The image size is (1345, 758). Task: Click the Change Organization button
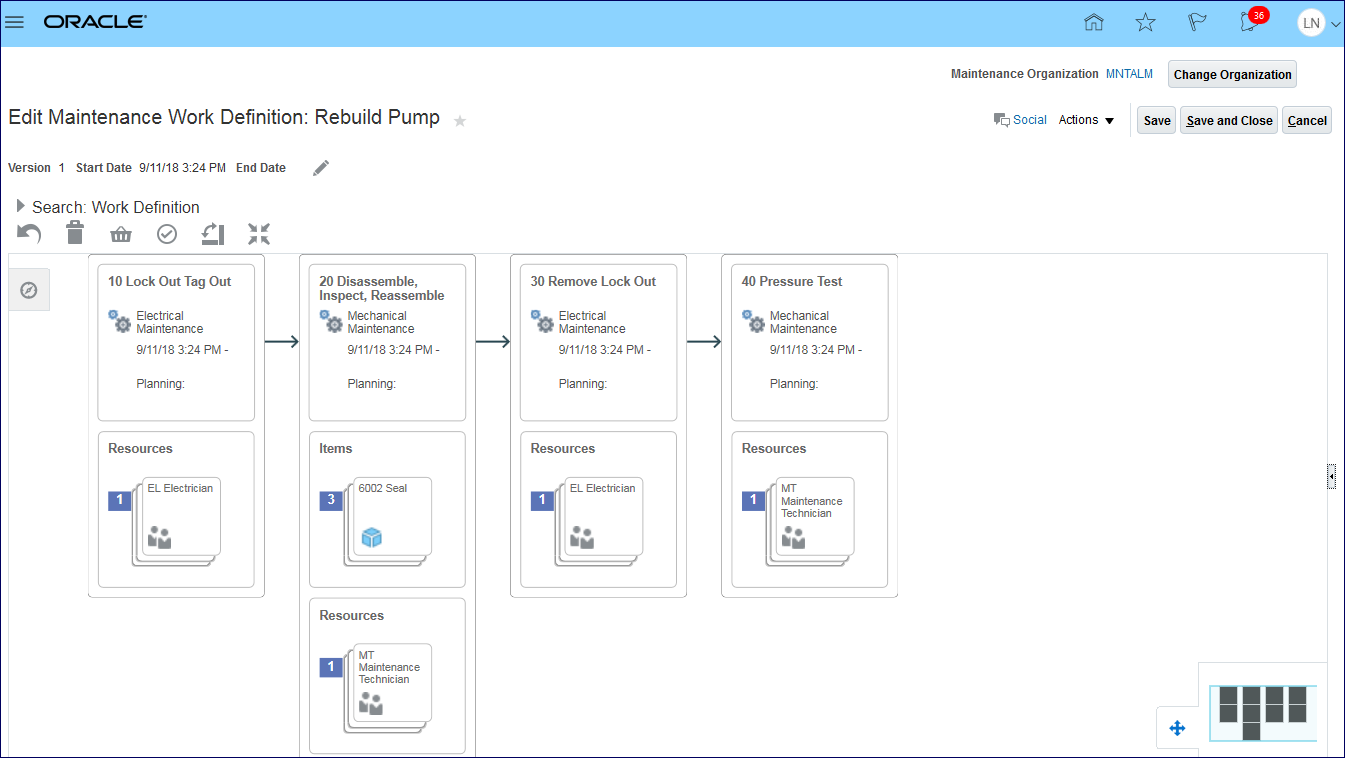click(1232, 74)
